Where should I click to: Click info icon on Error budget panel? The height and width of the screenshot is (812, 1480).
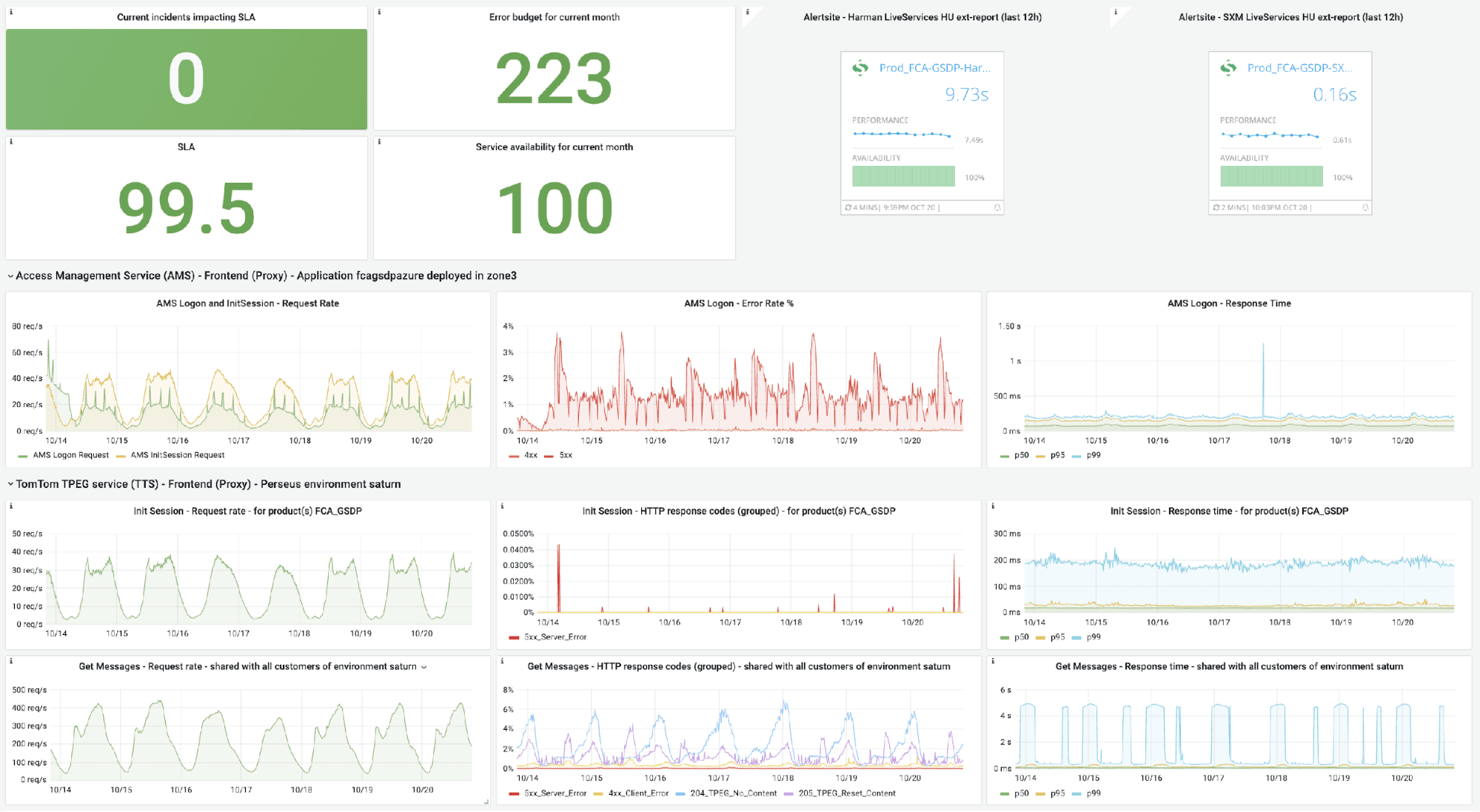tap(380, 12)
